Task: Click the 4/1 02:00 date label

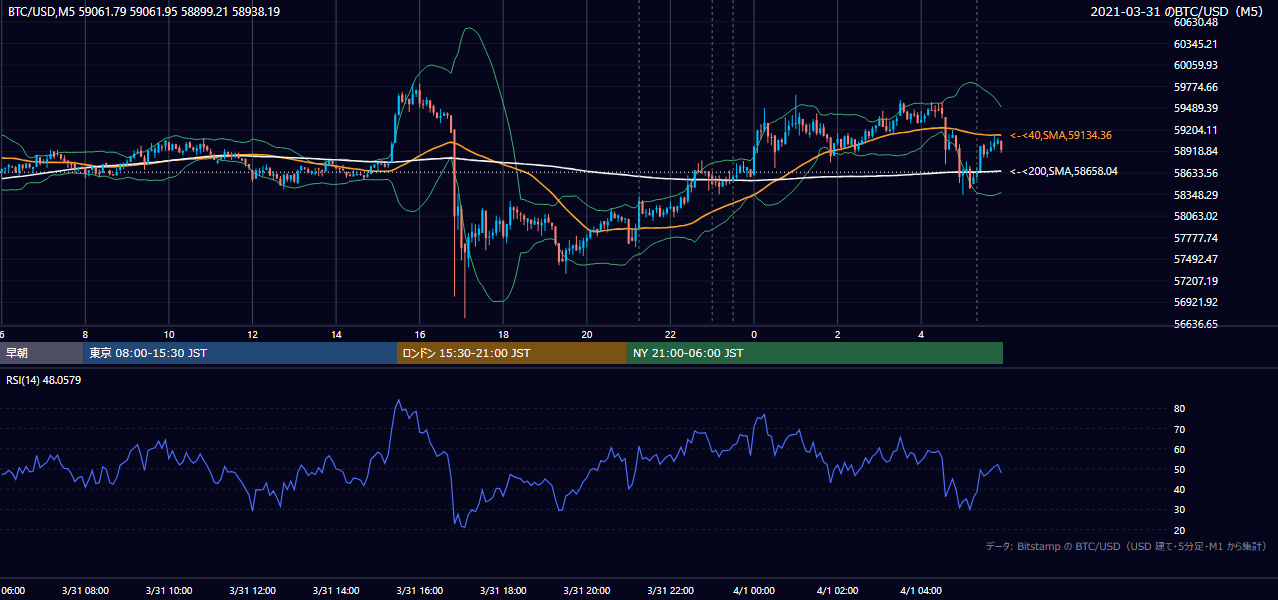Action: (x=838, y=591)
